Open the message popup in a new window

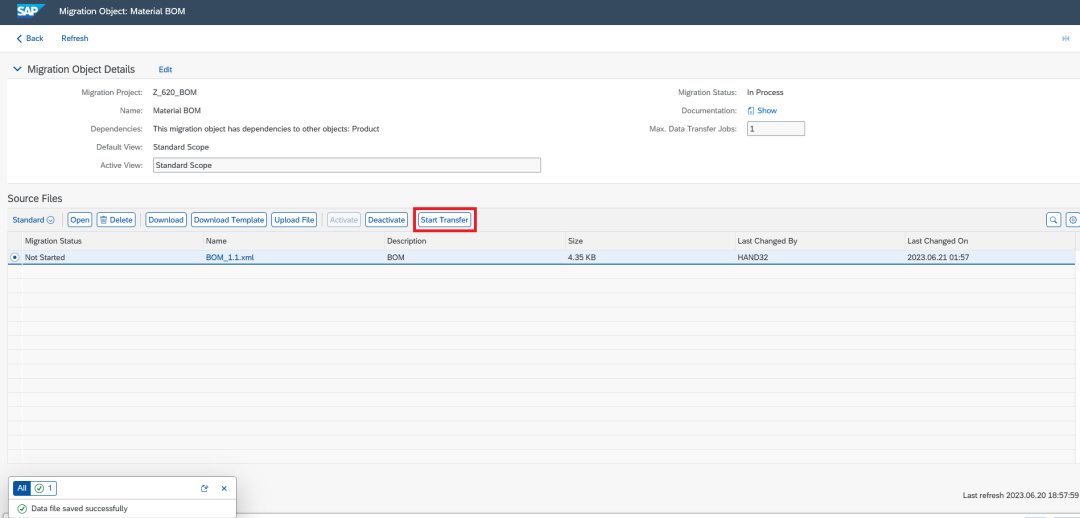pos(205,488)
